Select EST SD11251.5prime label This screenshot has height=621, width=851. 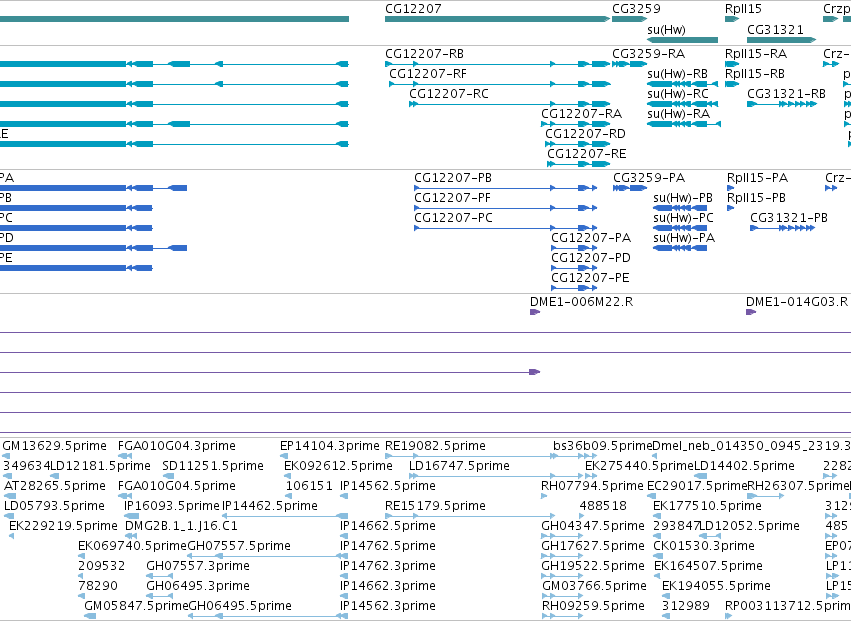pos(213,466)
